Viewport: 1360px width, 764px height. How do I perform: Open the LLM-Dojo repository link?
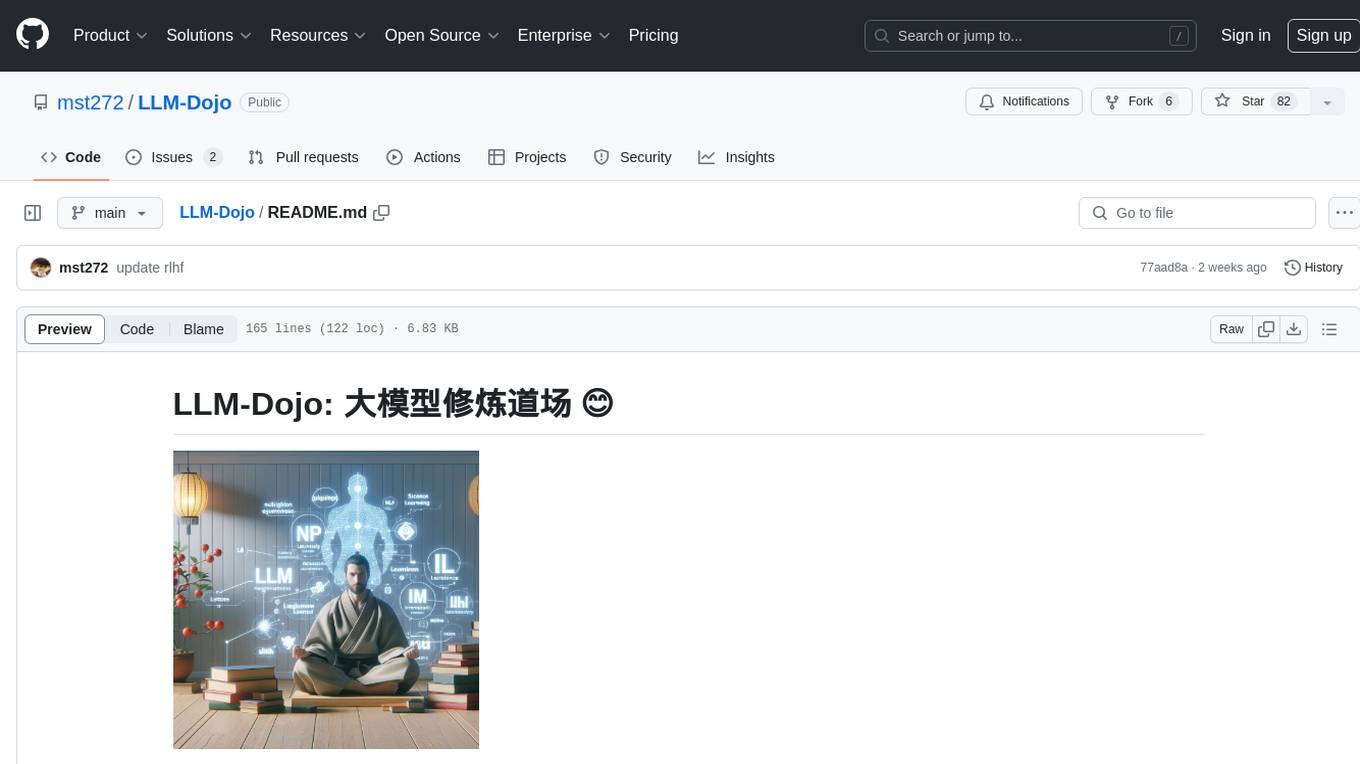pyautogui.click(x=185, y=102)
